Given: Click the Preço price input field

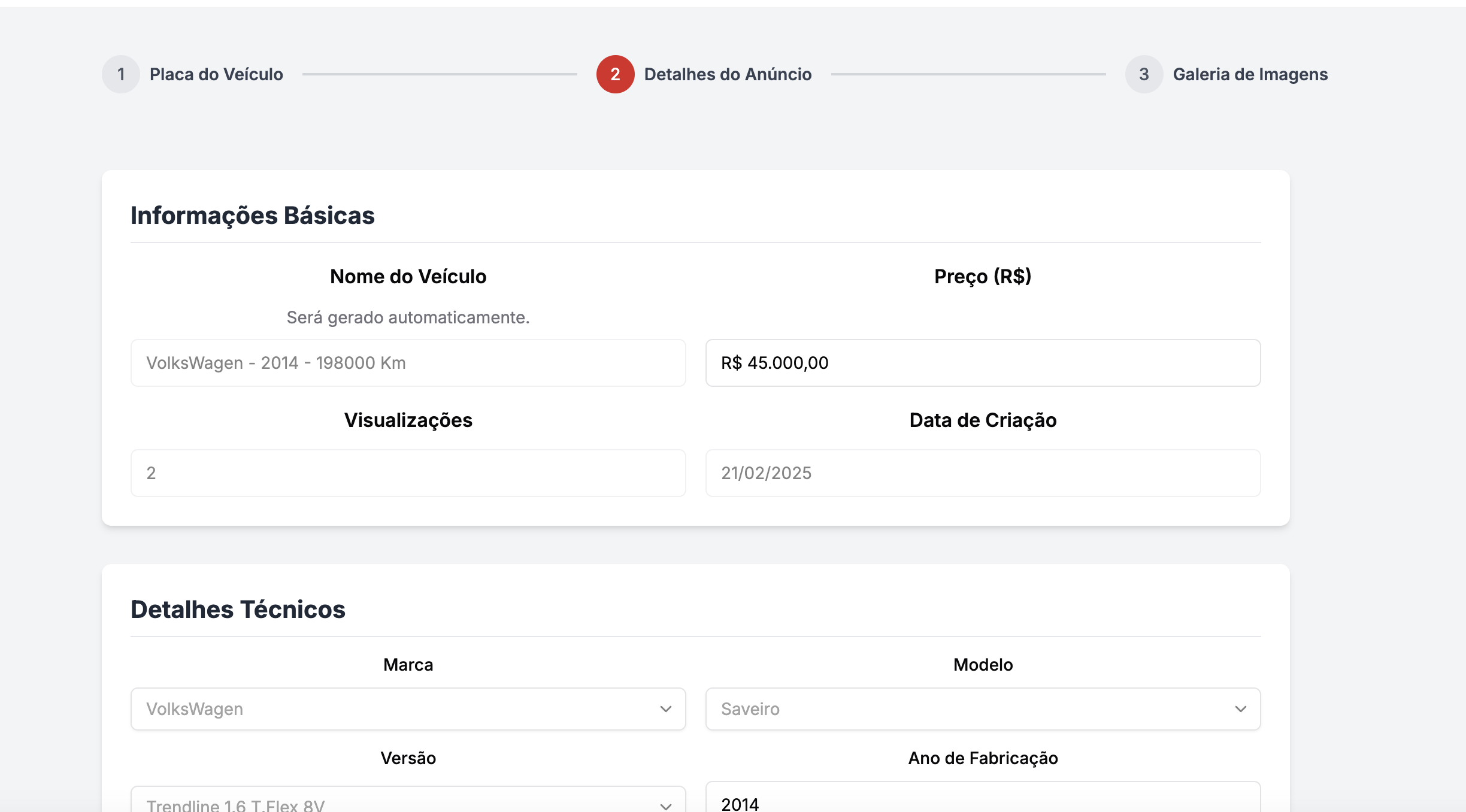Looking at the screenshot, I should coord(982,363).
